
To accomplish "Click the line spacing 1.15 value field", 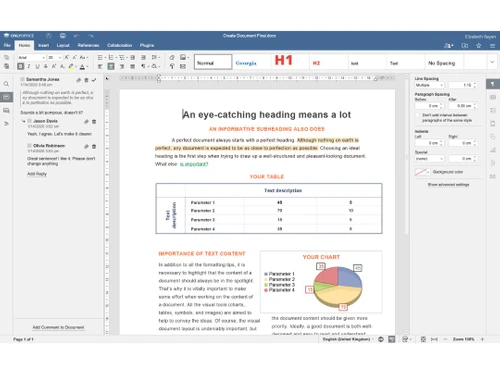I will point(463,85).
